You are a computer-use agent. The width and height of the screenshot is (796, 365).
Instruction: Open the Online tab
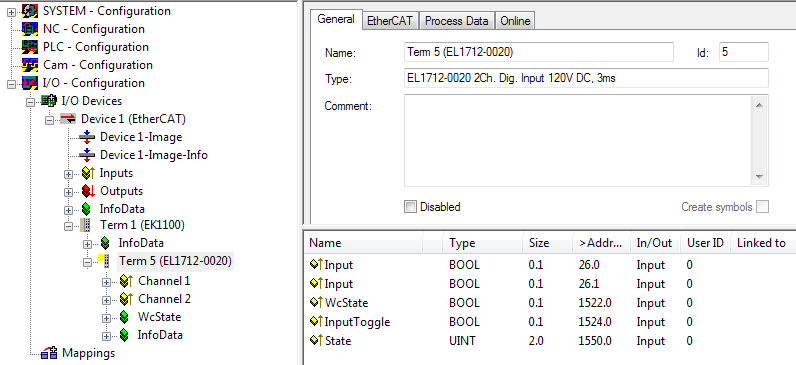[x=515, y=21]
